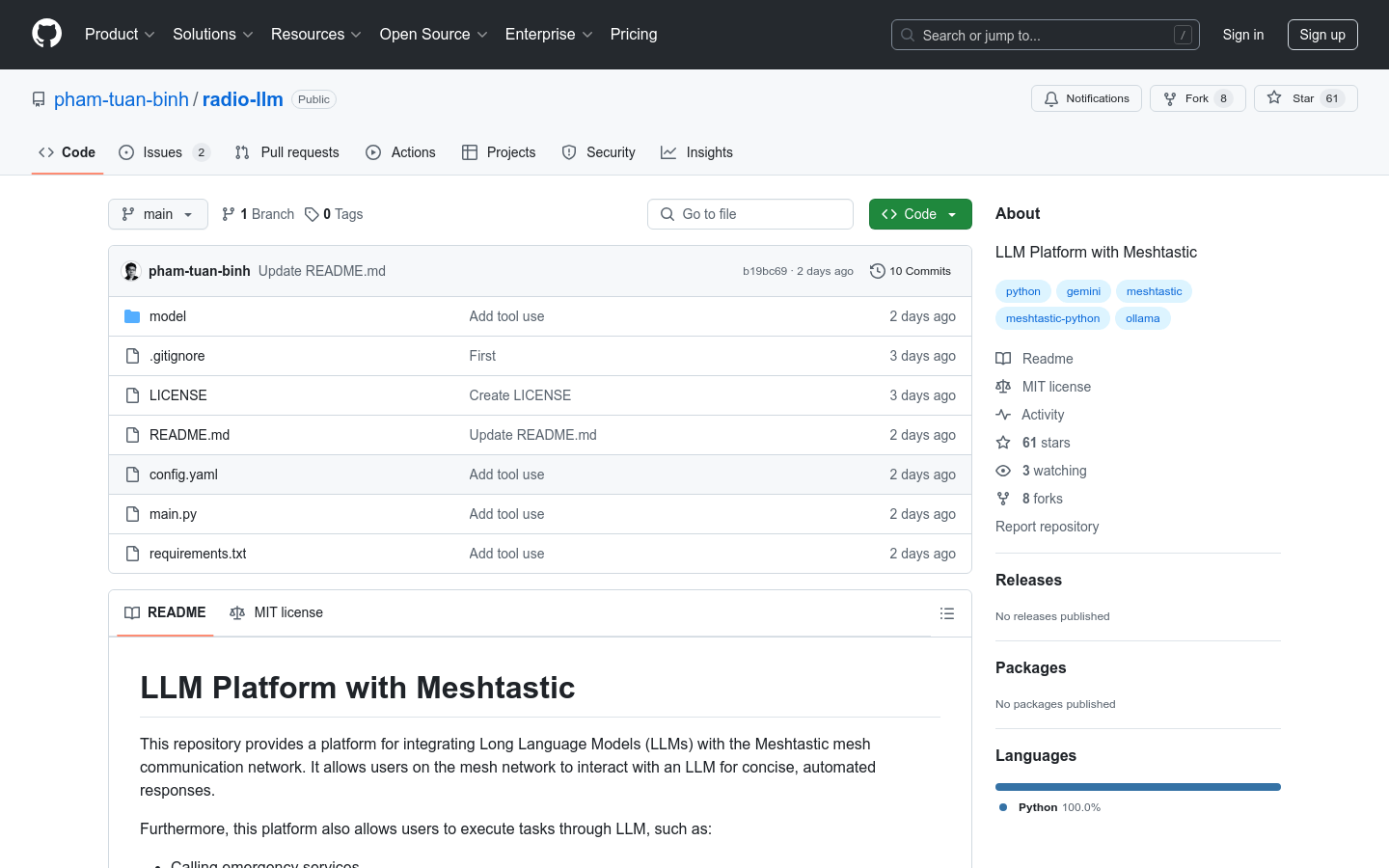The width and height of the screenshot is (1389, 868).
Task: Expand the Resources dropdown
Action: [x=316, y=34]
